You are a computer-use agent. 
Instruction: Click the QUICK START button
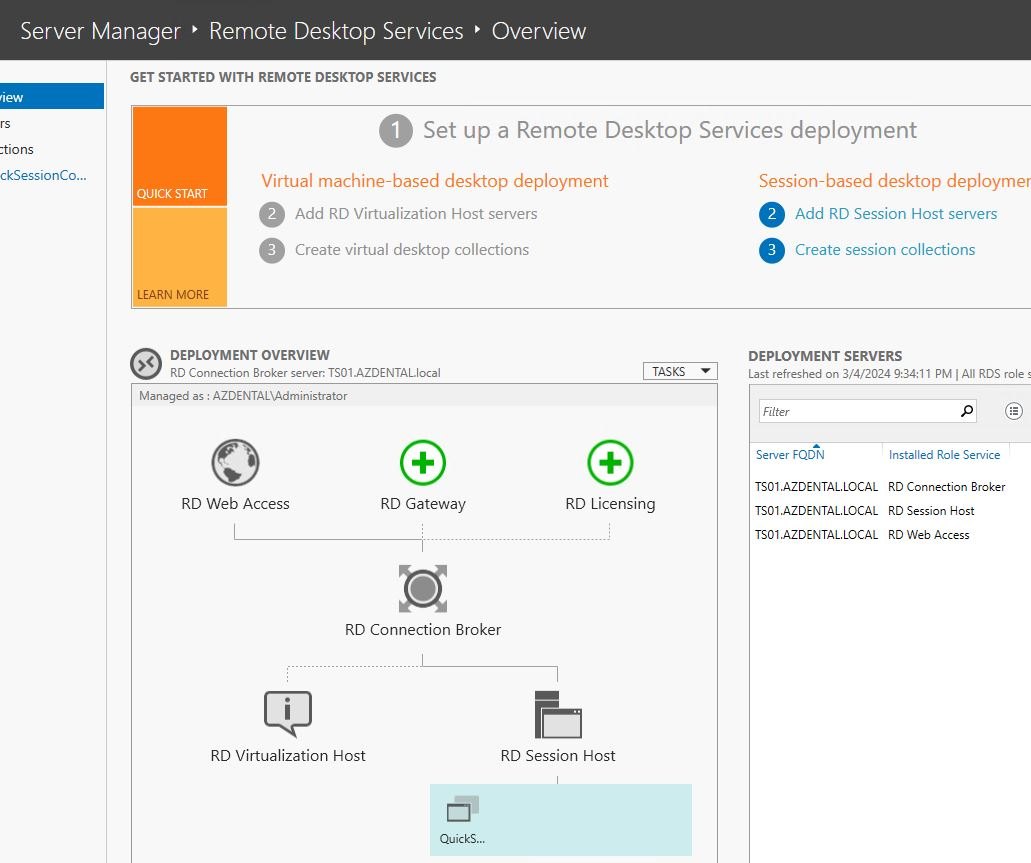pyautogui.click(x=179, y=155)
